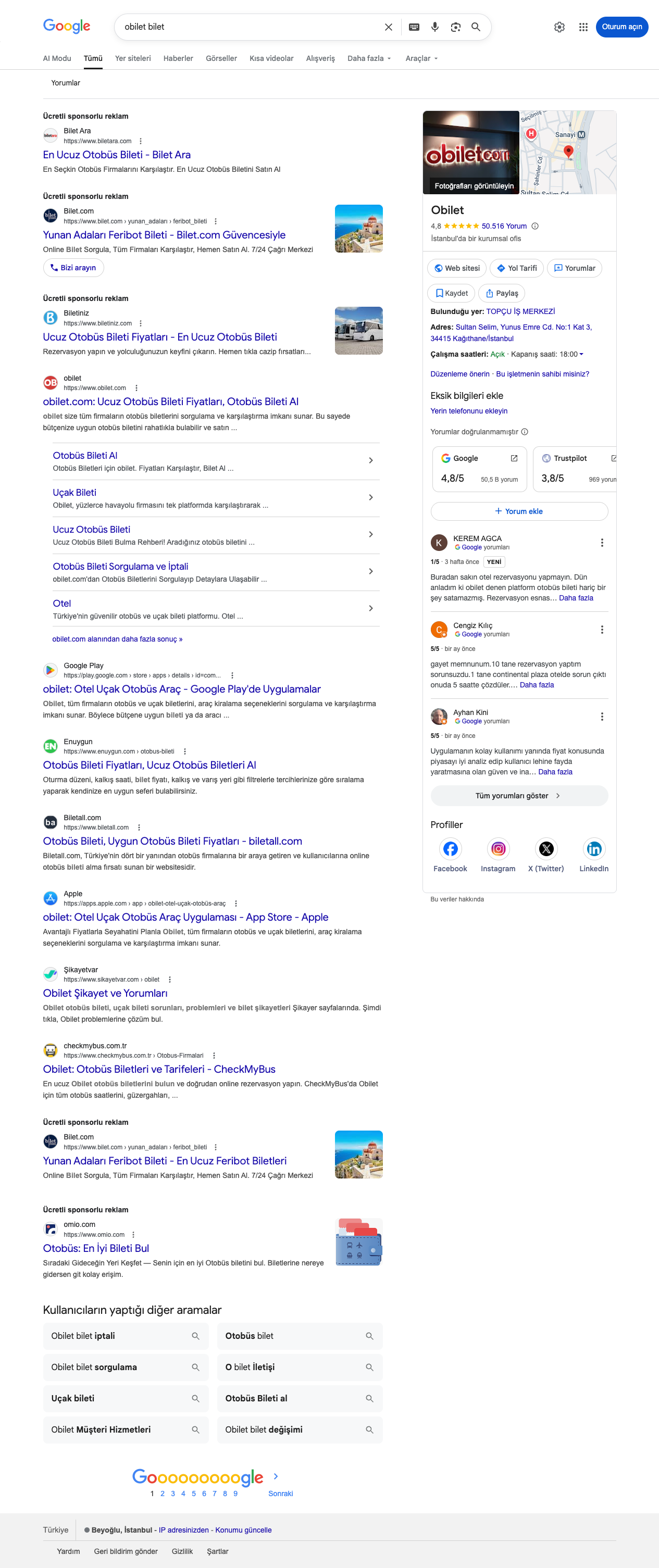Image resolution: width=659 pixels, height=1568 pixels.
Task: Go to the Google logo homepage
Action: [x=66, y=26]
